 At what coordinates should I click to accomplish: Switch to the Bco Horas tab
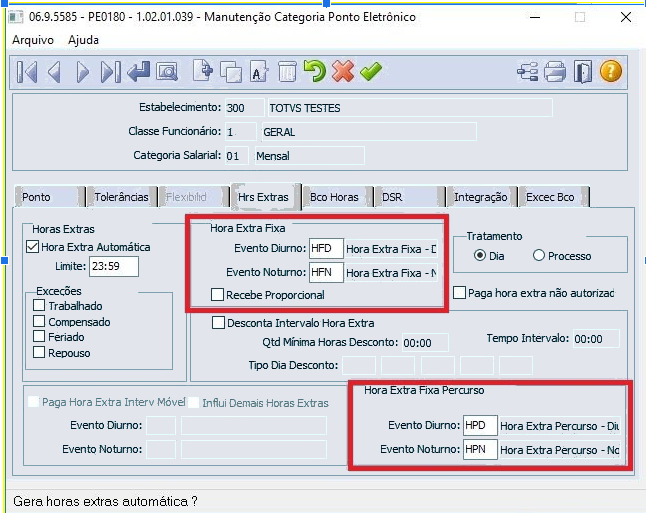click(x=337, y=197)
